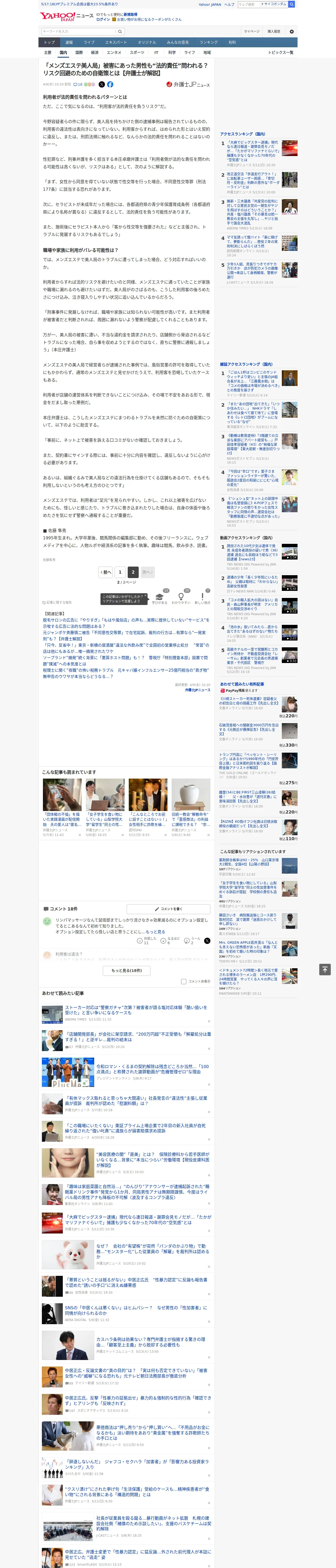This screenshot has width=336, height=1568.
Task: Open the ランキング nav tab
Action: (209, 43)
